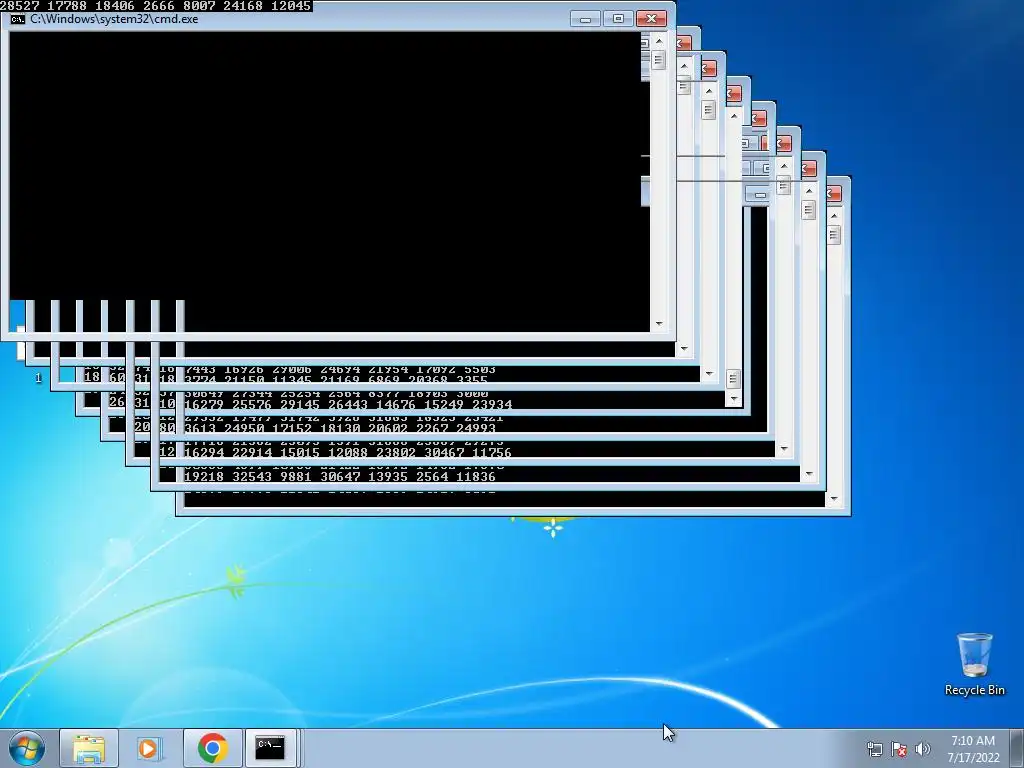Open Windows Media Player from the taskbar
The height and width of the screenshot is (768, 1024).
coord(150,748)
